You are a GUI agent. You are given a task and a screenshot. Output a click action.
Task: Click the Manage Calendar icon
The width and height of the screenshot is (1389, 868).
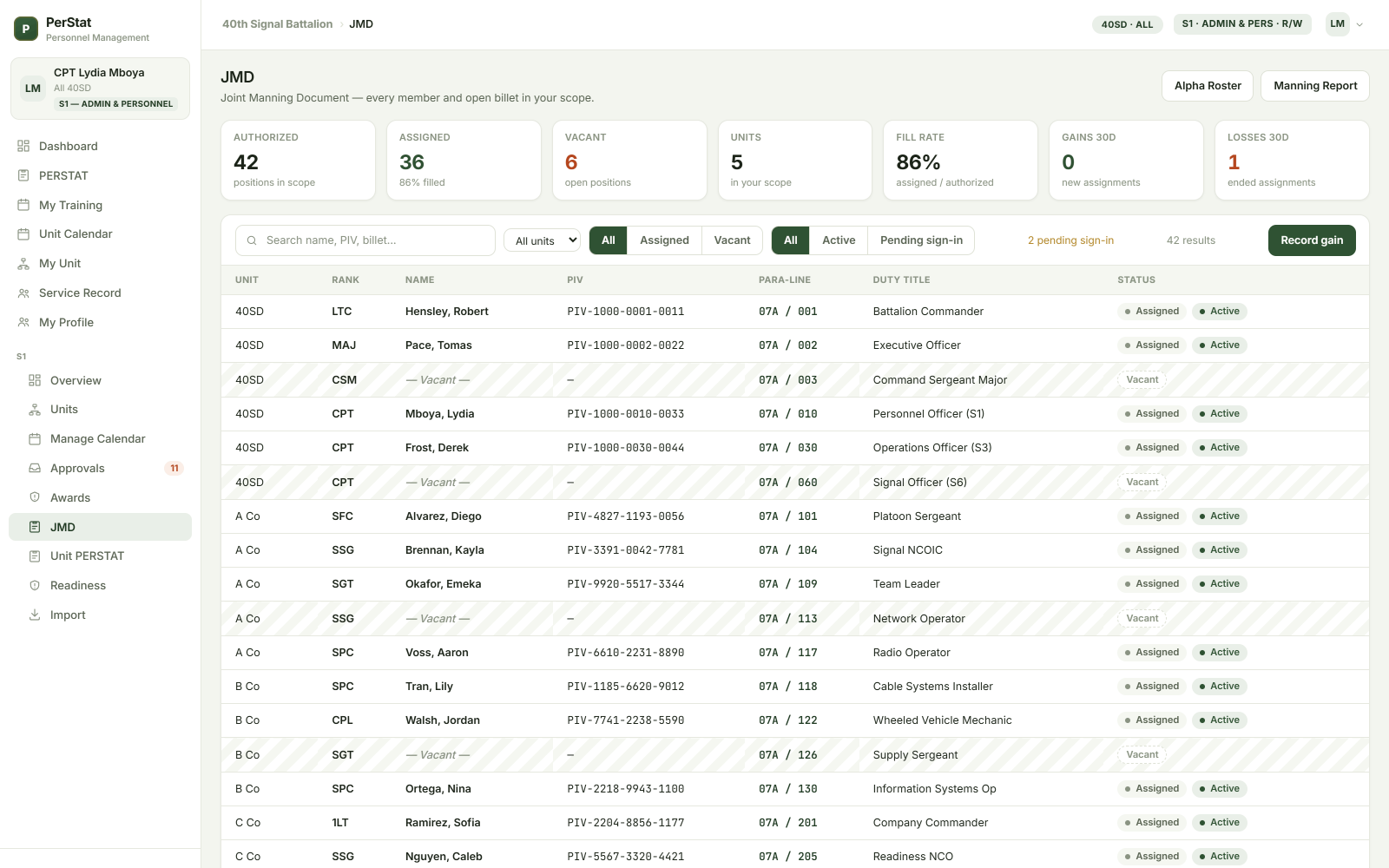tap(35, 438)
